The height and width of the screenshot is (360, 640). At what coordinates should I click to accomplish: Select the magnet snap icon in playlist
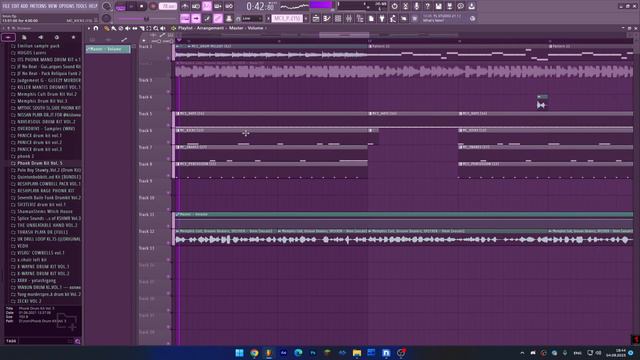click(x=96, y=28)
